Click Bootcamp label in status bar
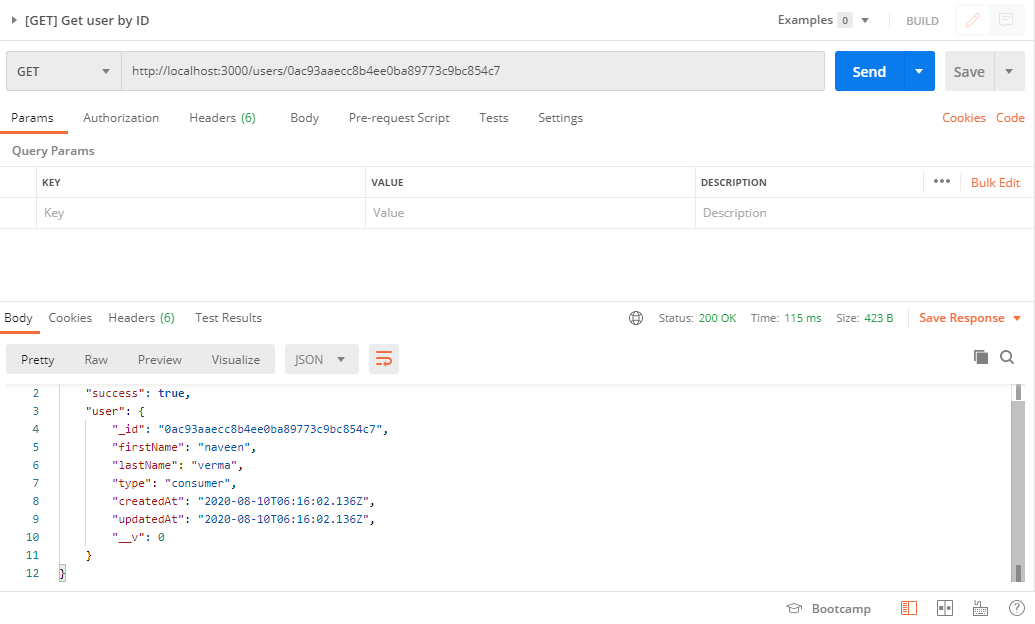This screenshot has width=1035, height=624. point(841,609)
